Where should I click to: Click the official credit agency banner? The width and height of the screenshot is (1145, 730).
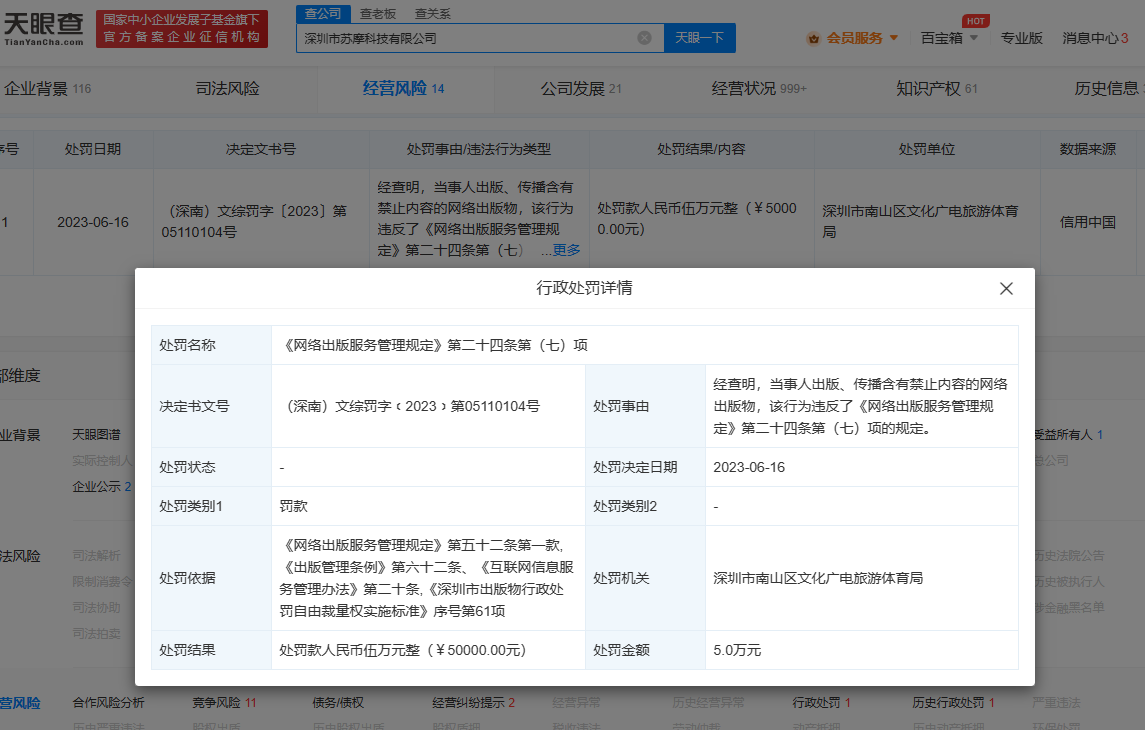click(x=182, y=29)
